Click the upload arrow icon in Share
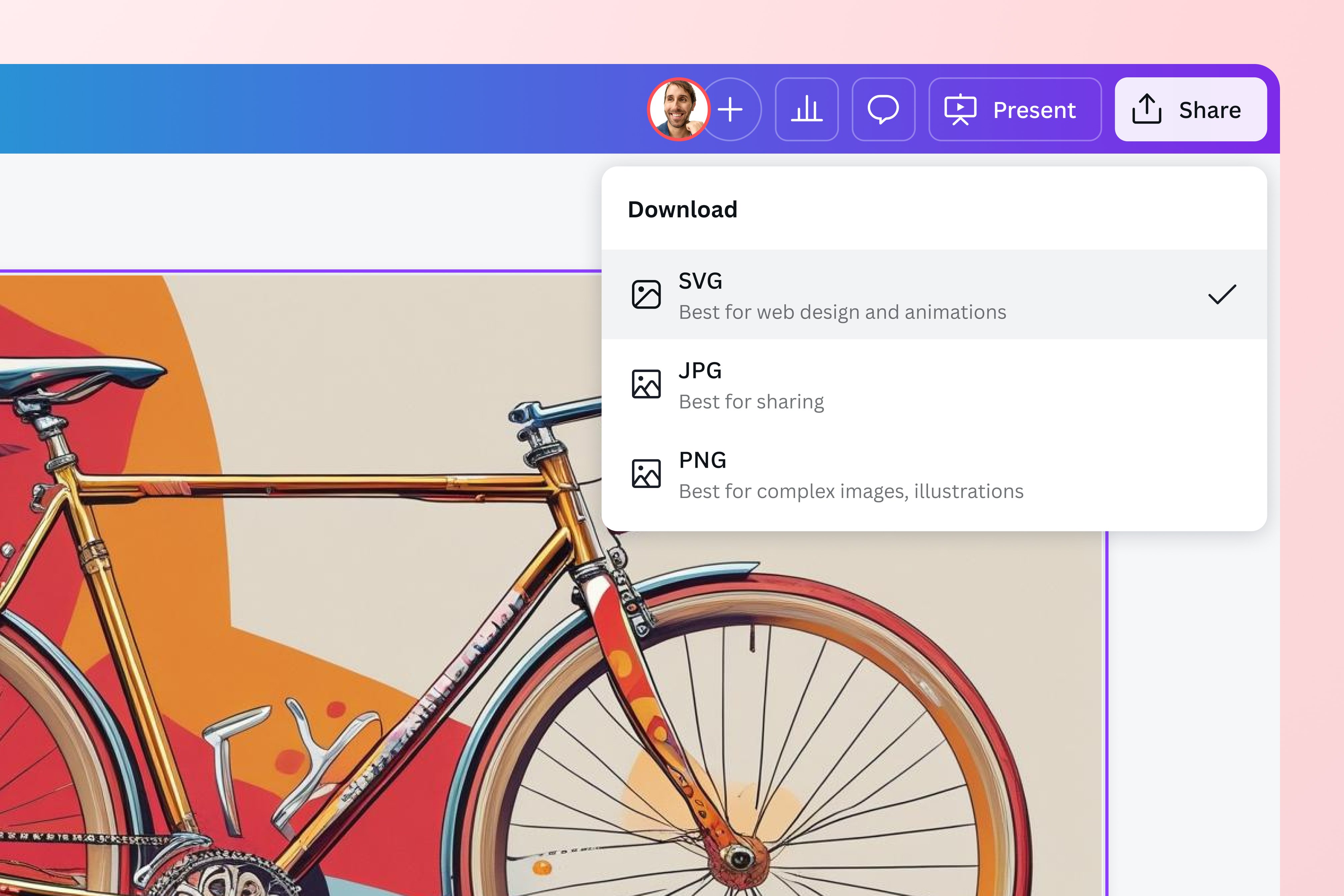Image resolution: width=1344 pixels, height=896 pixels. pyautogui.click(x=1146, y=109)
